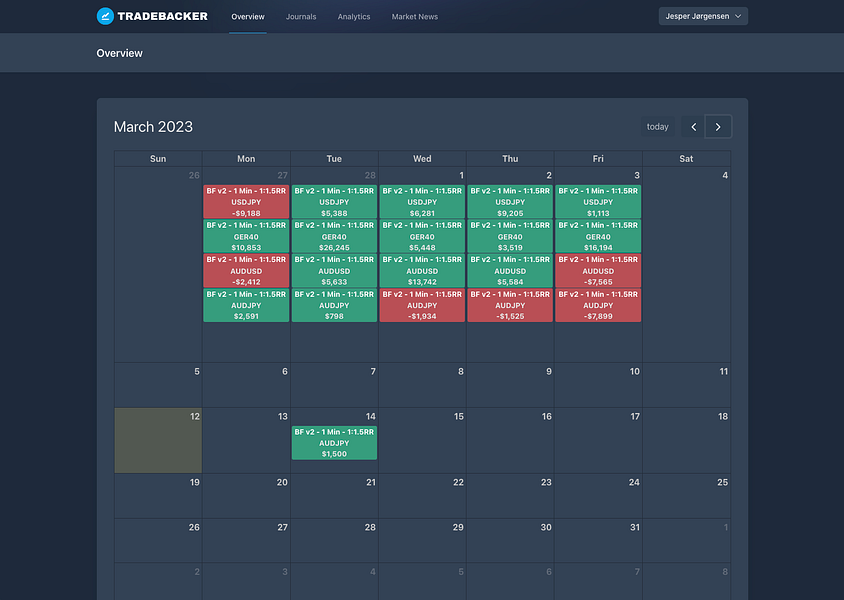
Task: Open the USDJPY $9,205 trade entry
Action: click(x=510, y=202)
